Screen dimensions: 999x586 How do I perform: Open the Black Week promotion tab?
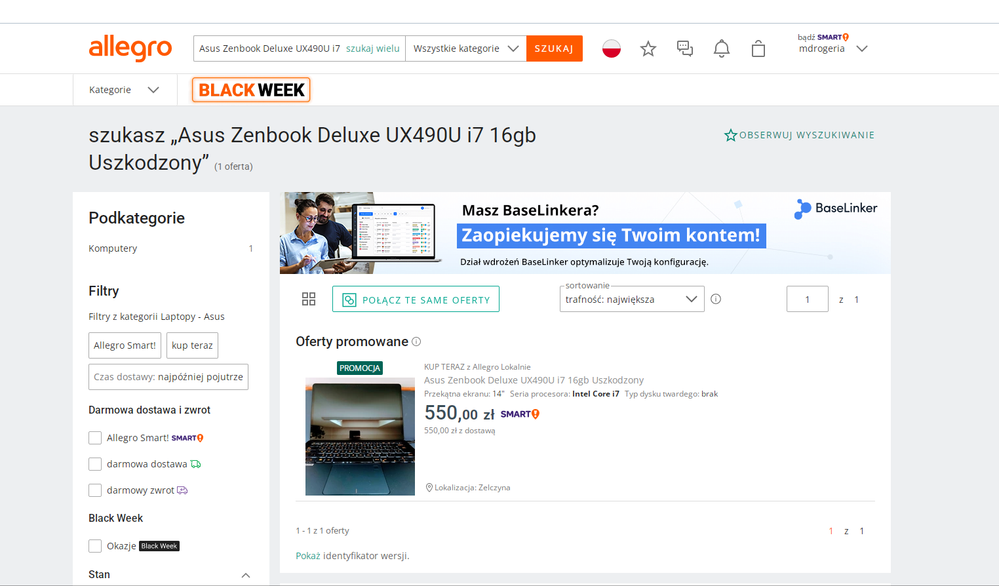[251, 90]
